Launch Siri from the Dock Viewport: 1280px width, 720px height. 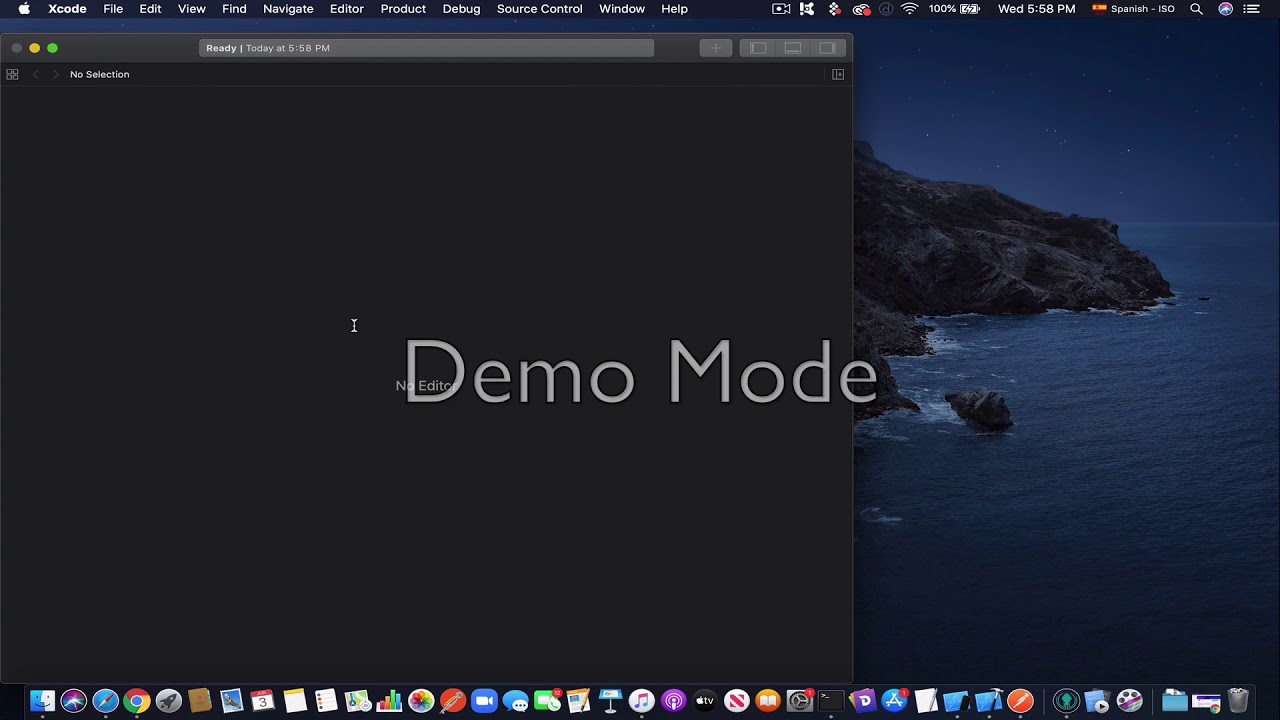coord(73,701)
